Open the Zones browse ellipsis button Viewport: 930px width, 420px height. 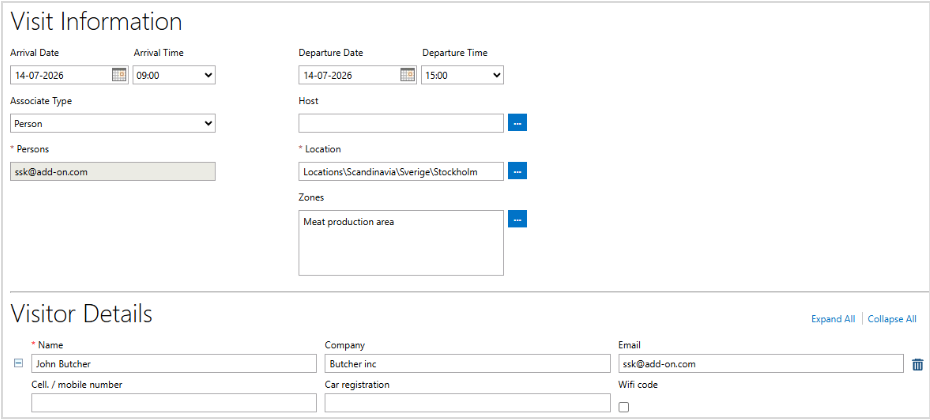click(x=517, y=219)
